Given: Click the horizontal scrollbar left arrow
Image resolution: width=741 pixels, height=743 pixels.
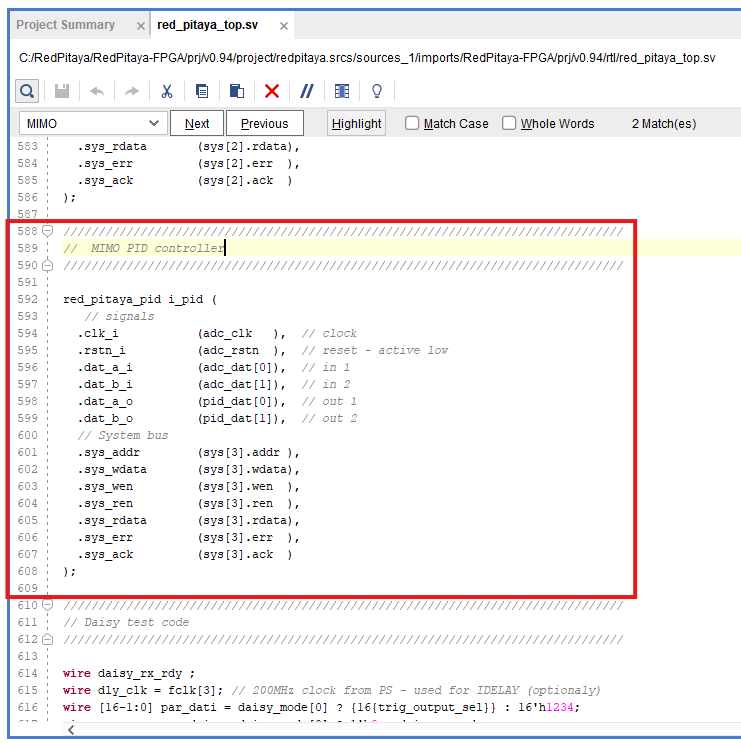Looking at the screenshot, I should pyautogui.click(x=71, y=730).
